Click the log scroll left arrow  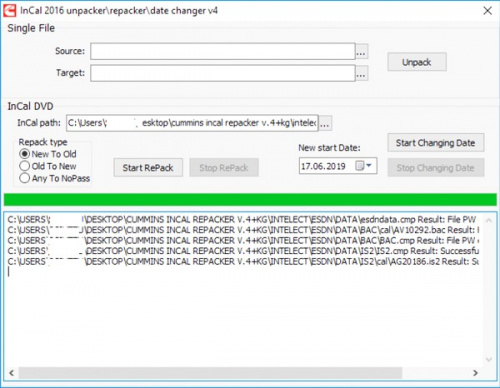coord(11,373)
